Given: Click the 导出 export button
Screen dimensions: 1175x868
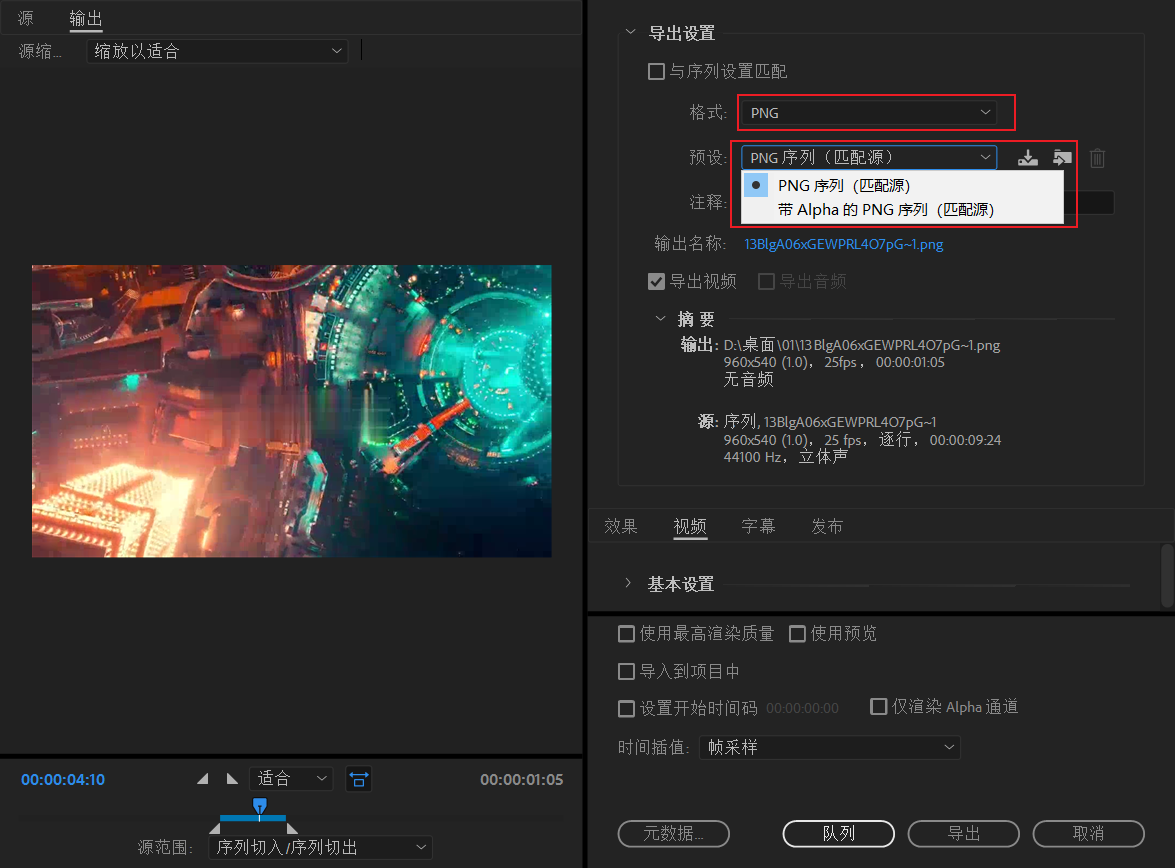Looking at the screenshot, I should tap(964, 834).
